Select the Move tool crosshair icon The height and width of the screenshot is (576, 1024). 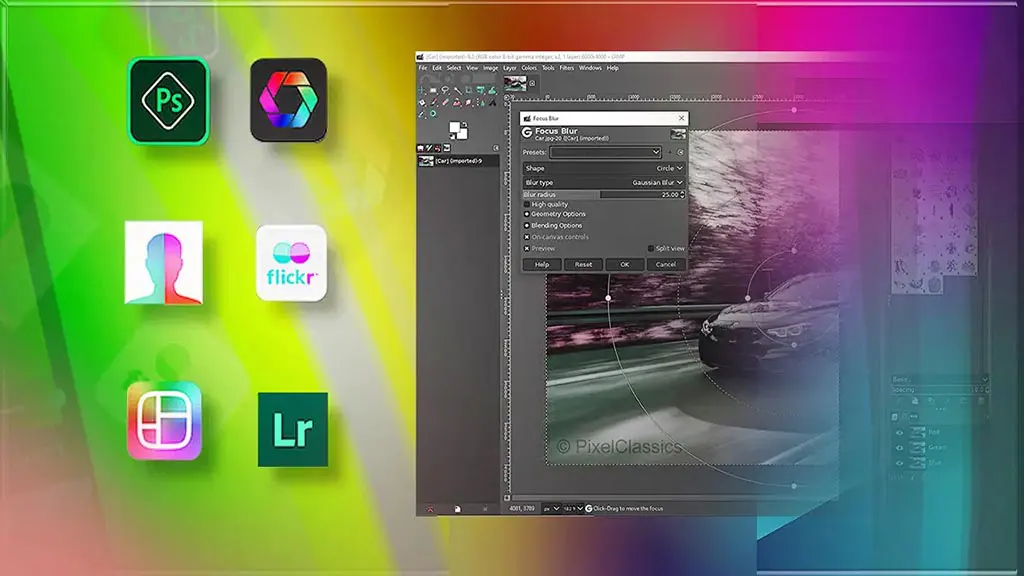421,90
